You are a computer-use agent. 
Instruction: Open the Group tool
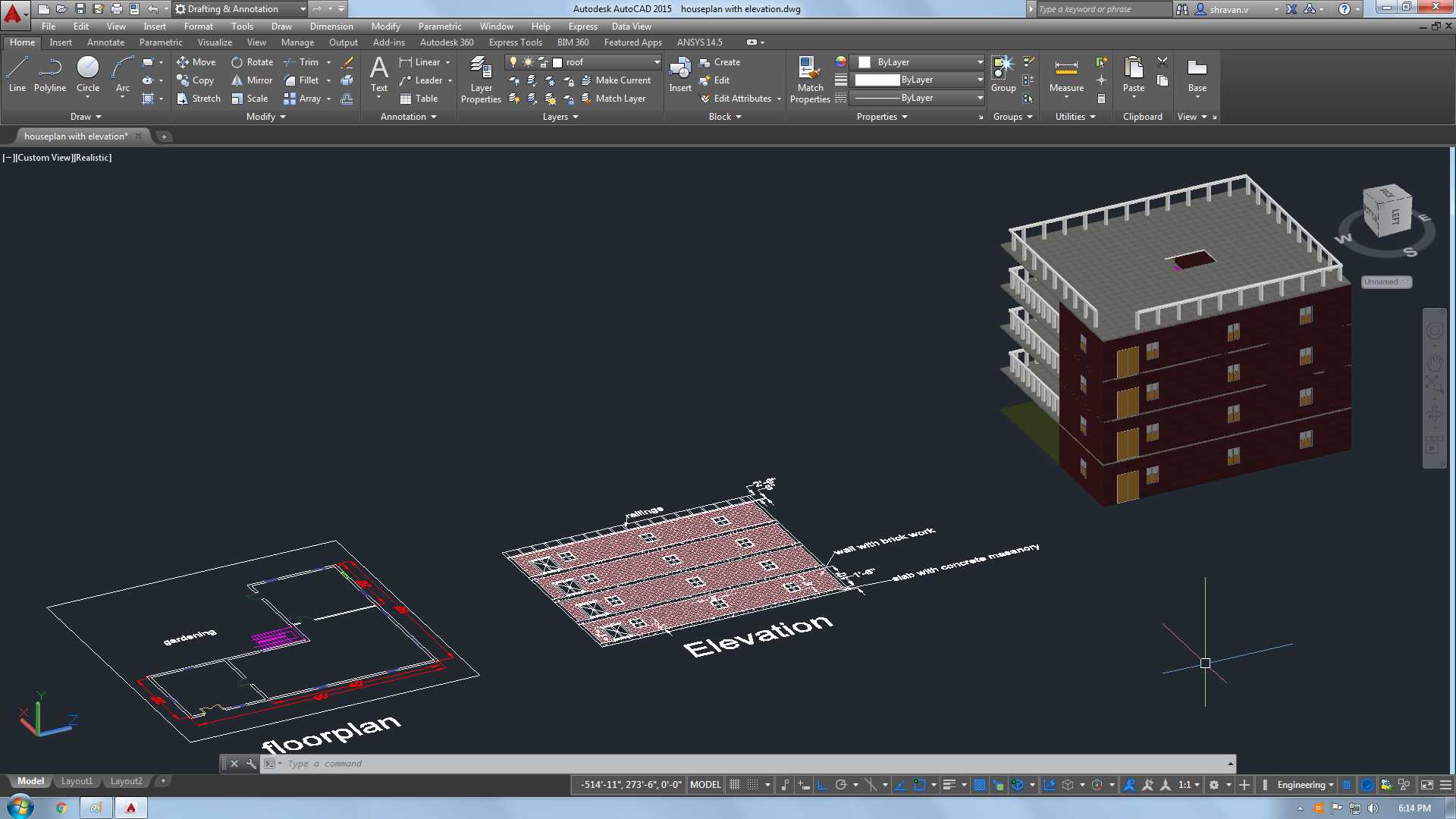pos(1003,74)
